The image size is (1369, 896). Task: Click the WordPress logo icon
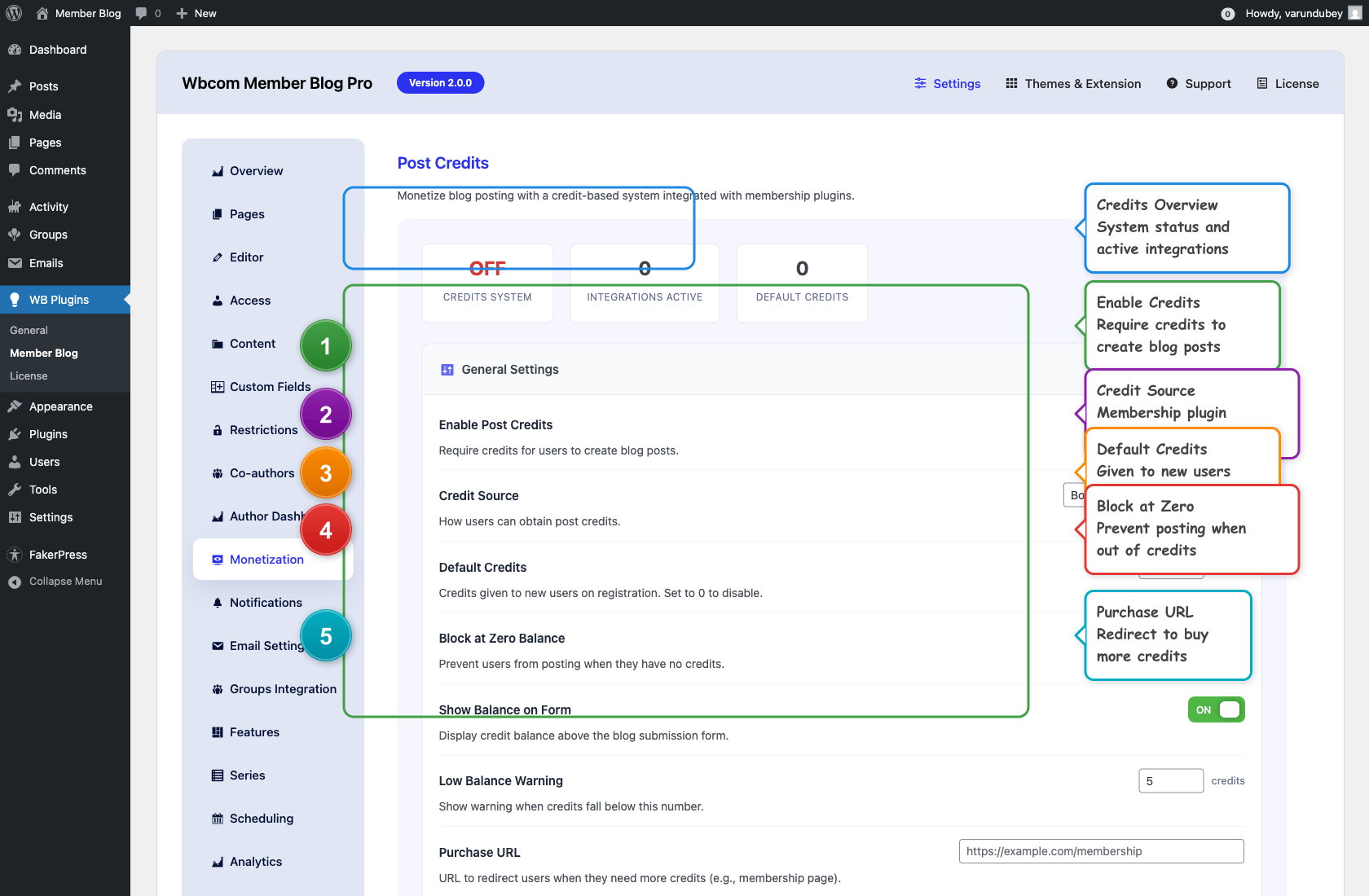[14, 13]
